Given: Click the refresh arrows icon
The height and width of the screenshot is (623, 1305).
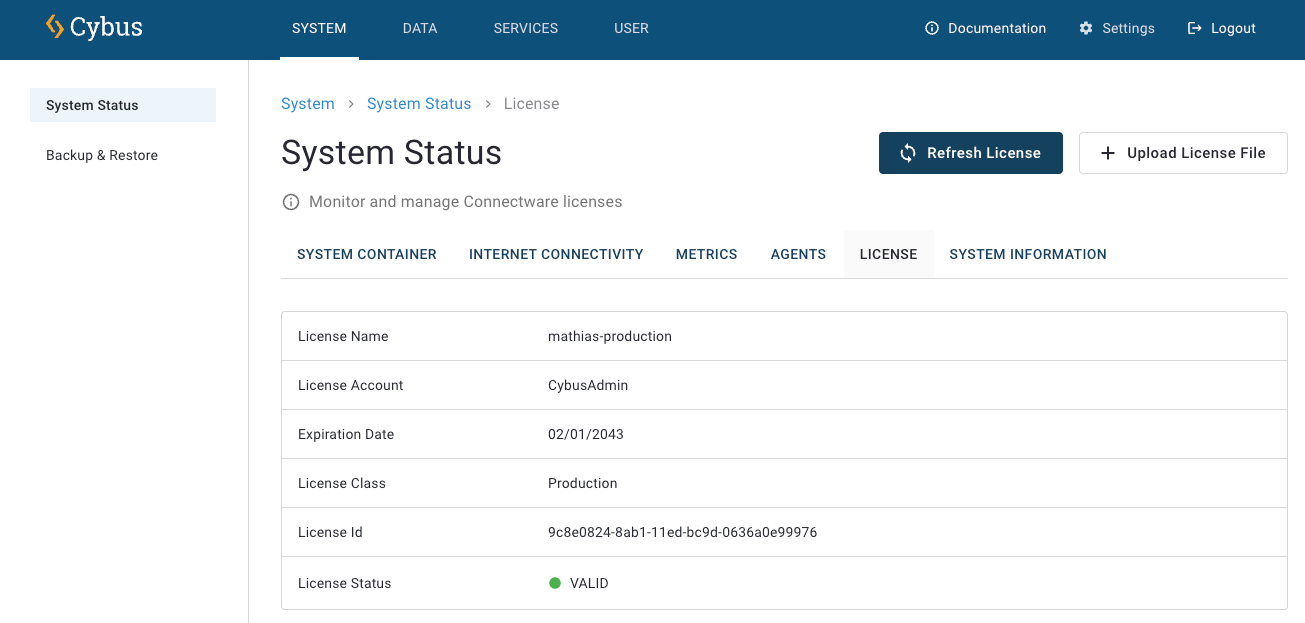Looking at the screenshot, I should click(x=908, y=153).
